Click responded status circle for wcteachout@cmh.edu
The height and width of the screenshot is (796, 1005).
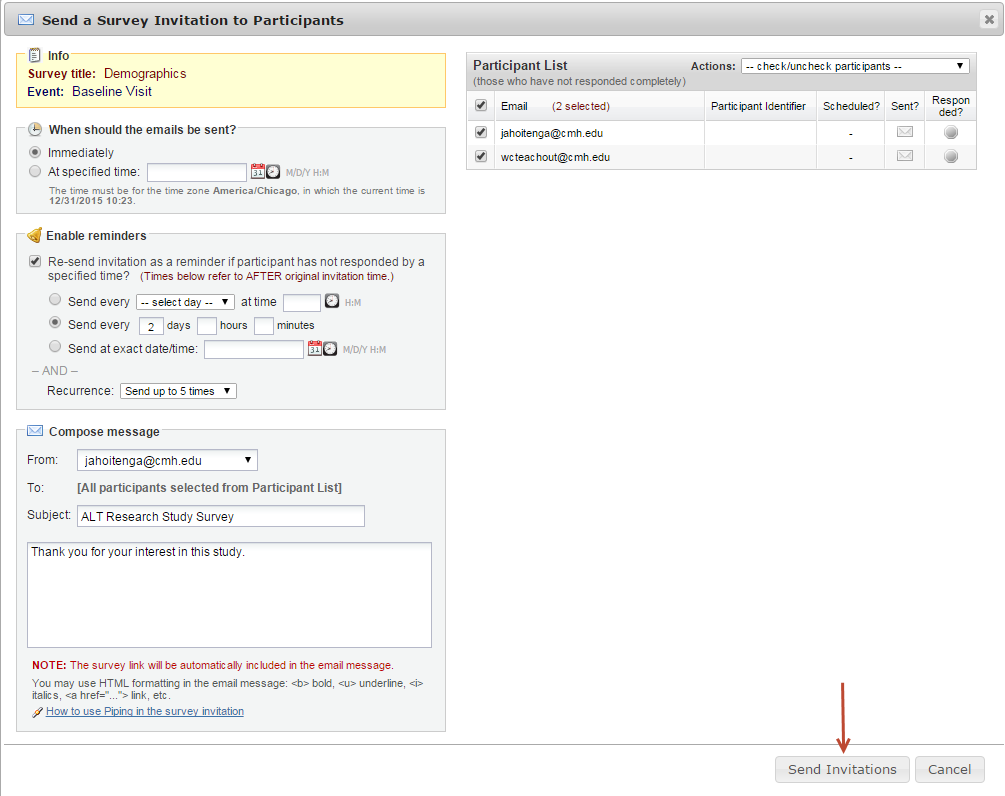(950, 156)
